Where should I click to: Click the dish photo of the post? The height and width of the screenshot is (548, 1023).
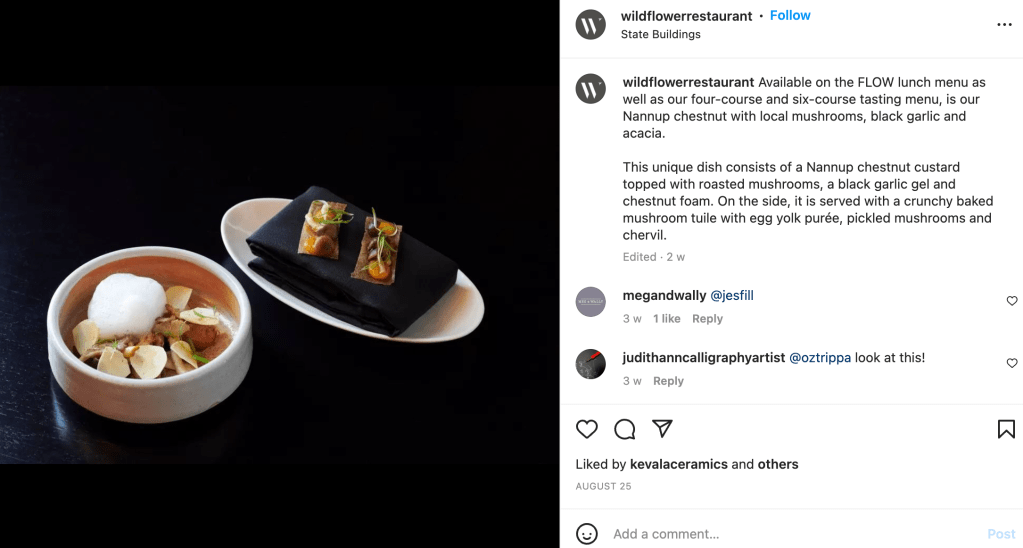tap(279, 274)
